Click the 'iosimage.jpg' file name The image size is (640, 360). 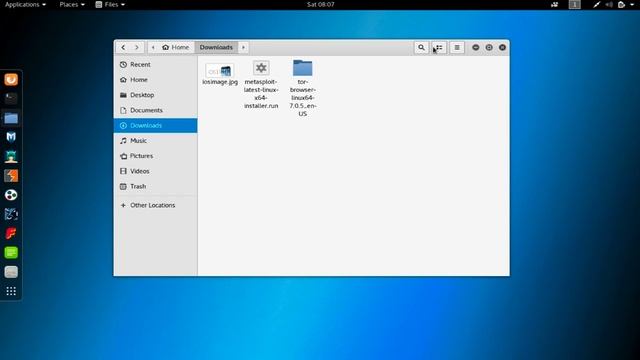click(x=220, y=82)
